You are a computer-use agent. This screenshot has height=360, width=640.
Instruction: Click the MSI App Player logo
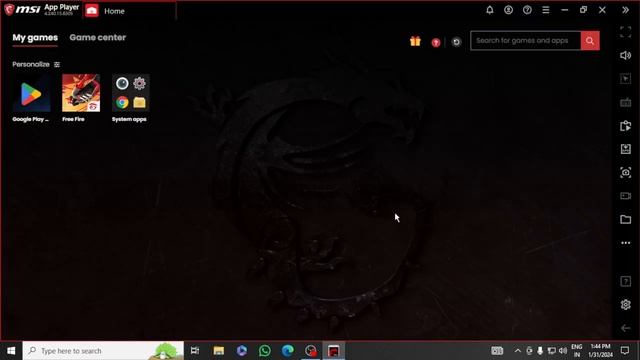pos(42,10)
